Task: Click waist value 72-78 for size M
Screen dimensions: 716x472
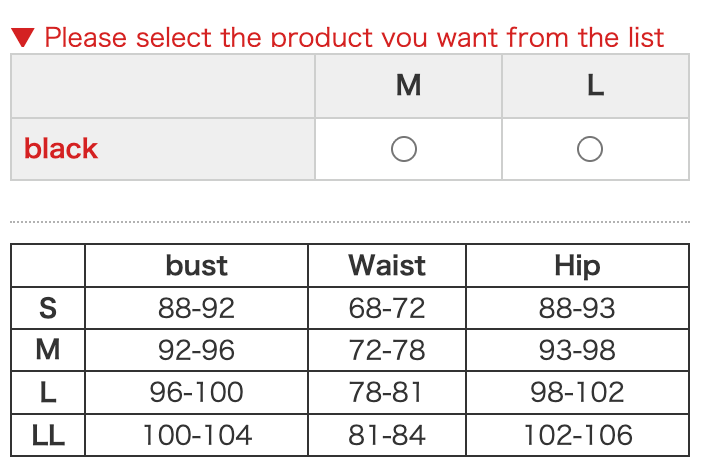Action: (x=386, y=350)
